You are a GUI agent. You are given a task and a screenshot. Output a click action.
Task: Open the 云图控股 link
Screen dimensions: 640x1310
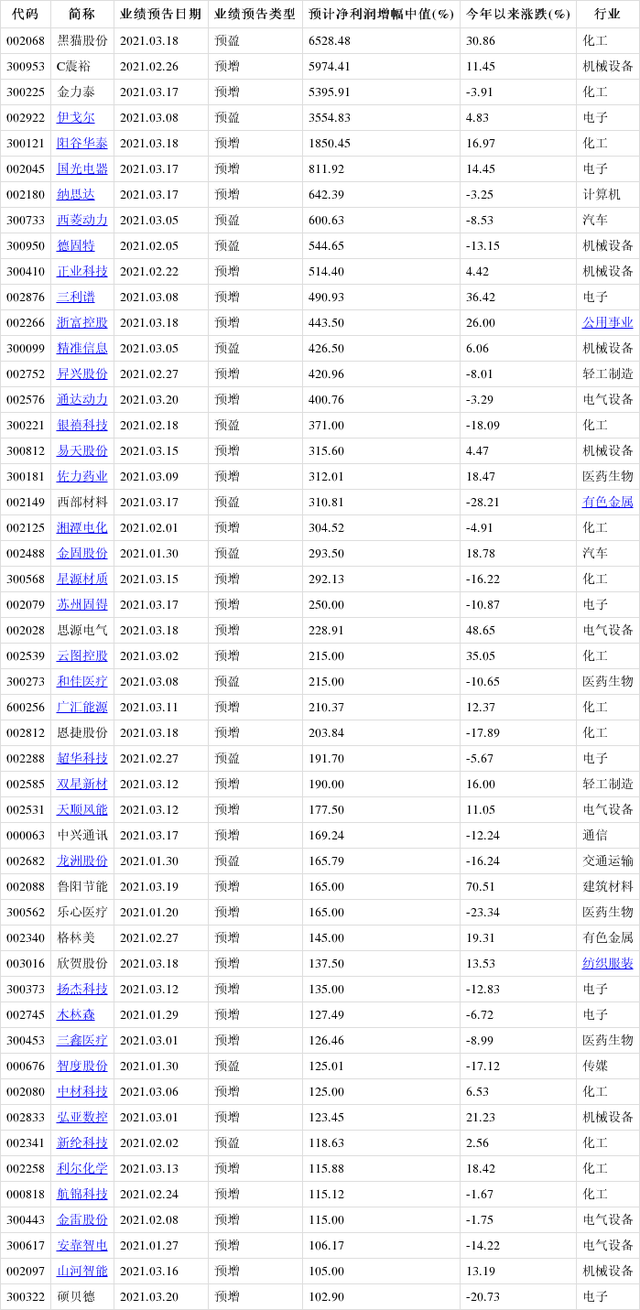point(82,656)
